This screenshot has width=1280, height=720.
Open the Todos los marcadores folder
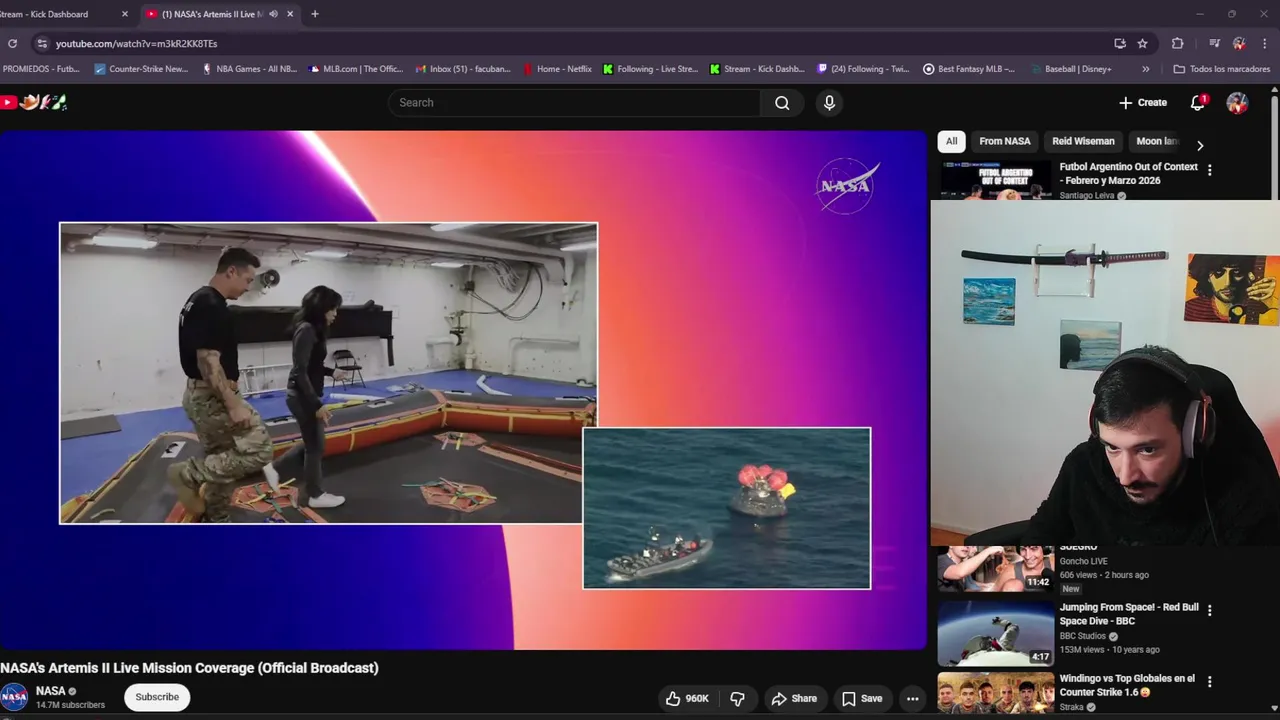click(x=1221, y=69)
